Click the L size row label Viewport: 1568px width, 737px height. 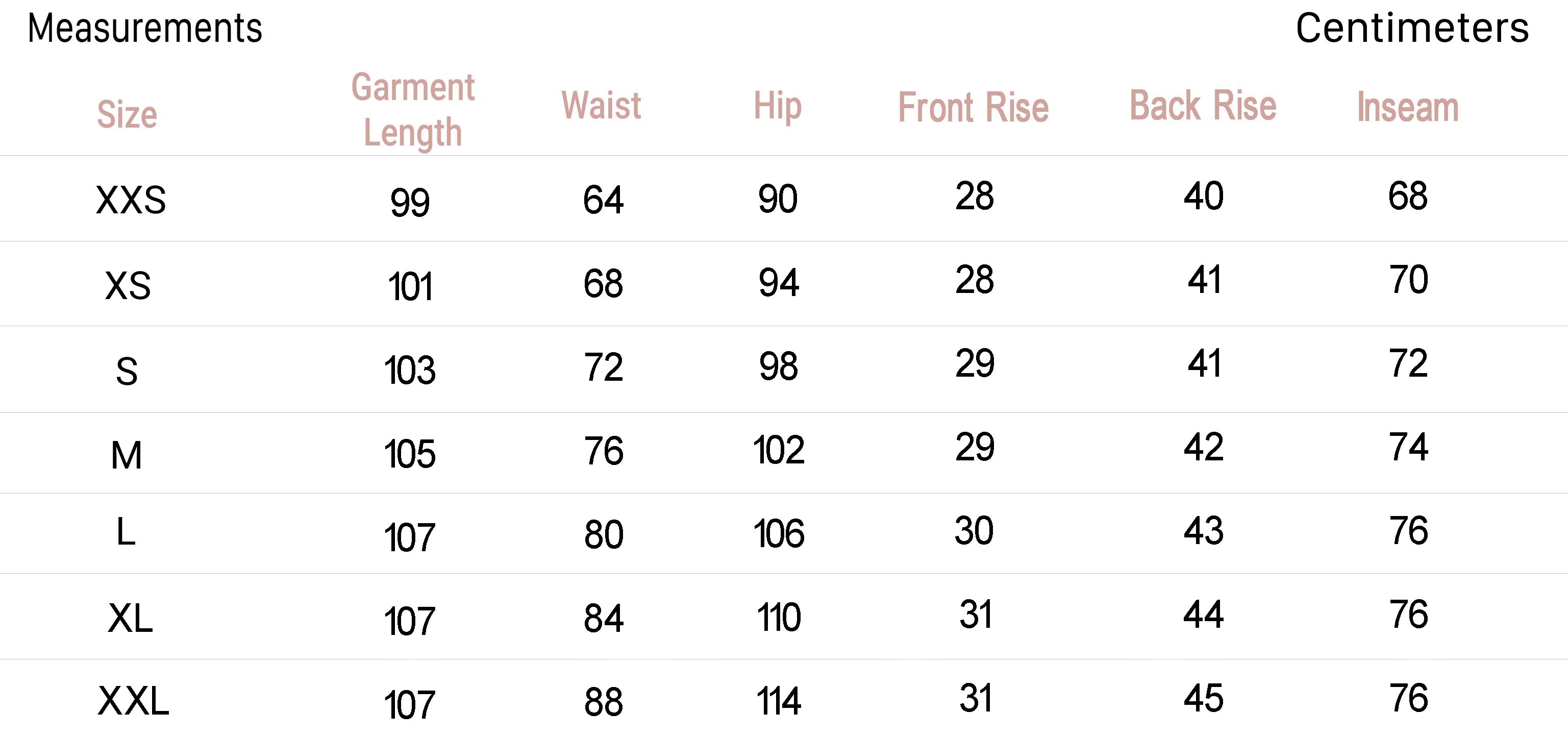coord(126,531)
